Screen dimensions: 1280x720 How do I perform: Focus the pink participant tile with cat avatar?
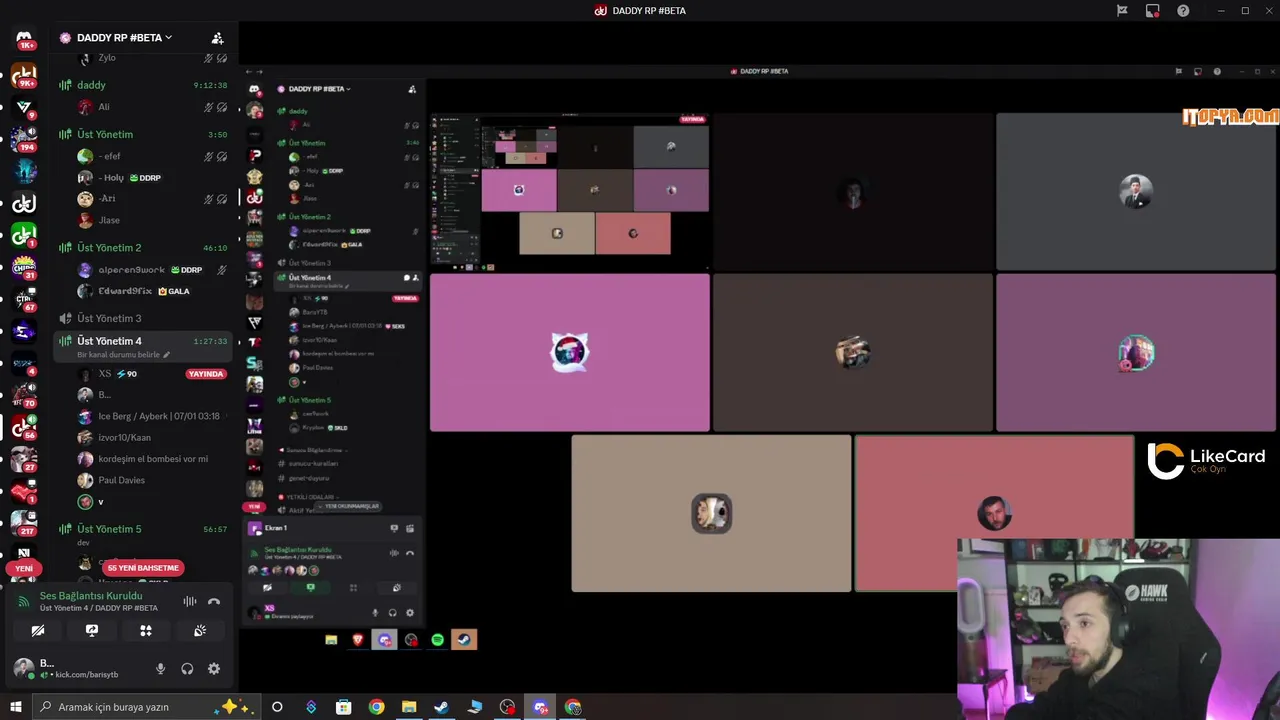coord(570,352)
